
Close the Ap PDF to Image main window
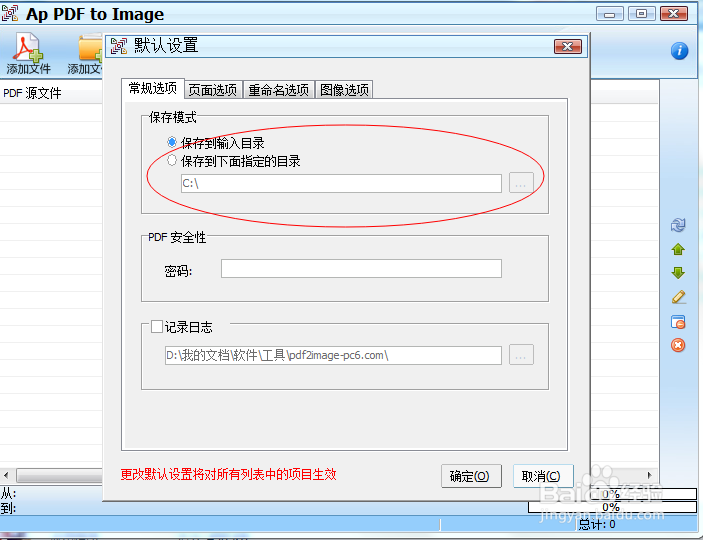coord(674,13)
